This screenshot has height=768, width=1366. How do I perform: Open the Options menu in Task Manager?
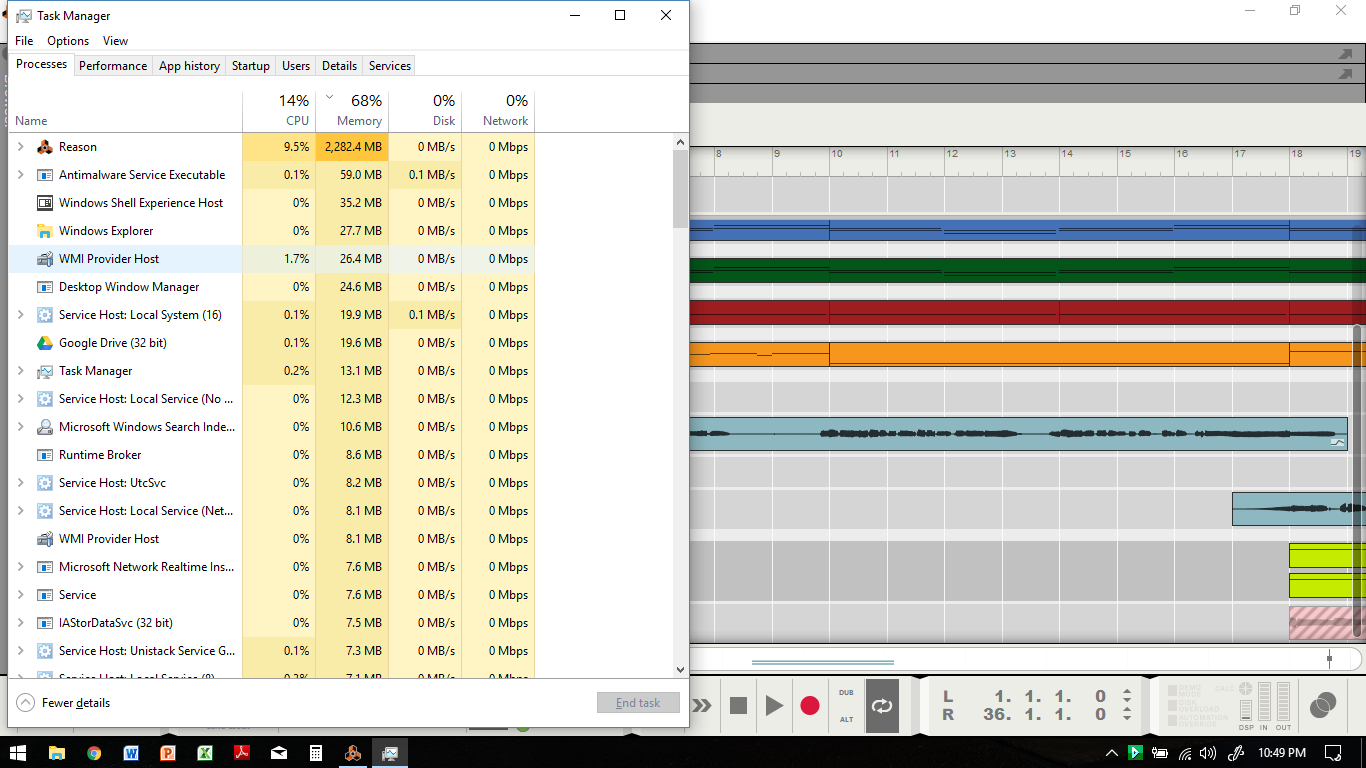68,41
